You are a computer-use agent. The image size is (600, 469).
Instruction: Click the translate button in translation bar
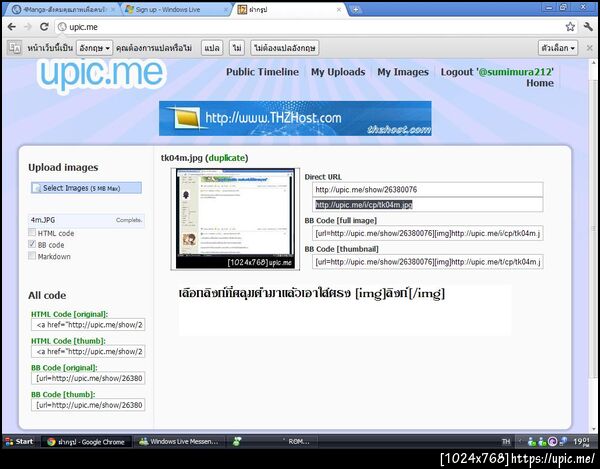point(212,48)
